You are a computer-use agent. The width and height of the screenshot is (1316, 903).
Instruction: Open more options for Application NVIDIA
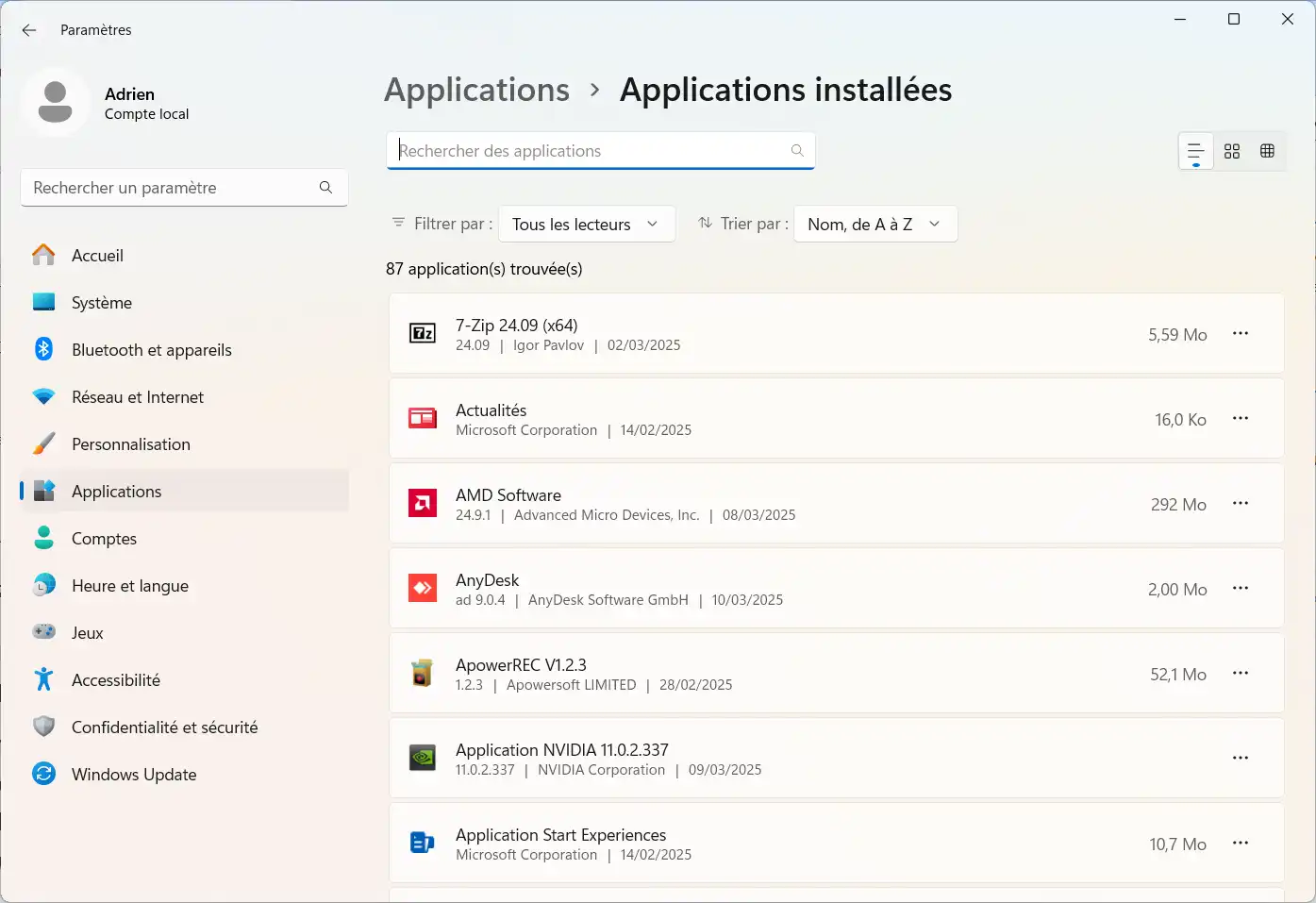[1241, 758]
